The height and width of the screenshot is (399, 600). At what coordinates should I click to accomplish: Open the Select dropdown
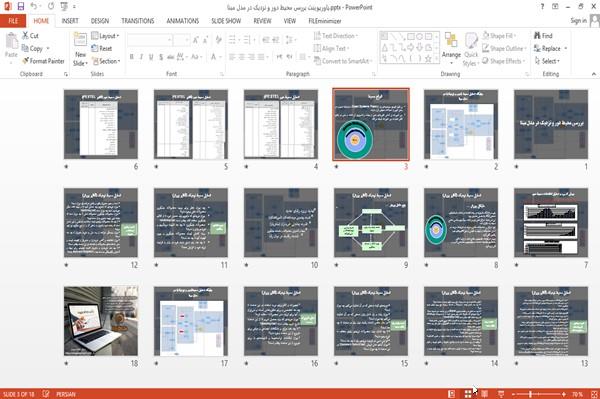pyautogui.click(x=547, y=61)
